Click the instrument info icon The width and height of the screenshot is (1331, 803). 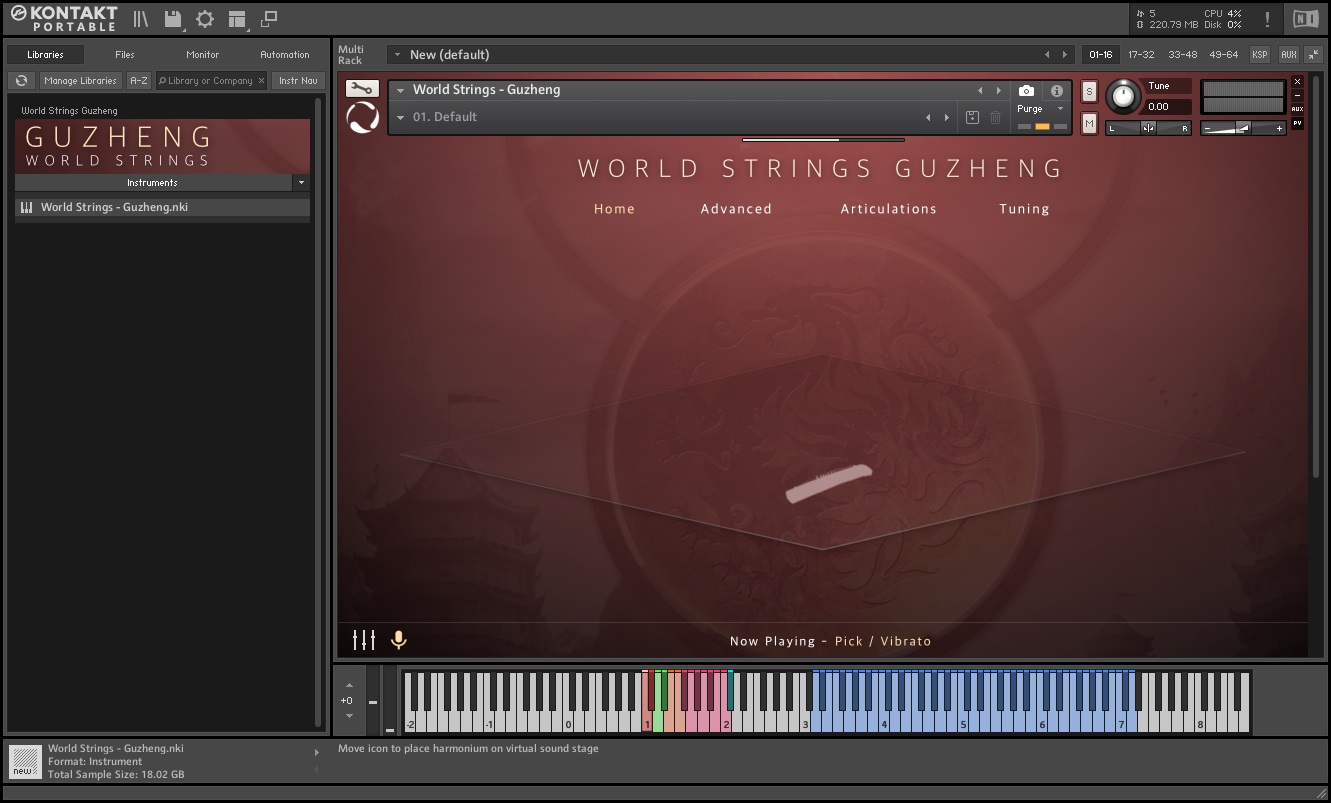tap(1057, 90)
